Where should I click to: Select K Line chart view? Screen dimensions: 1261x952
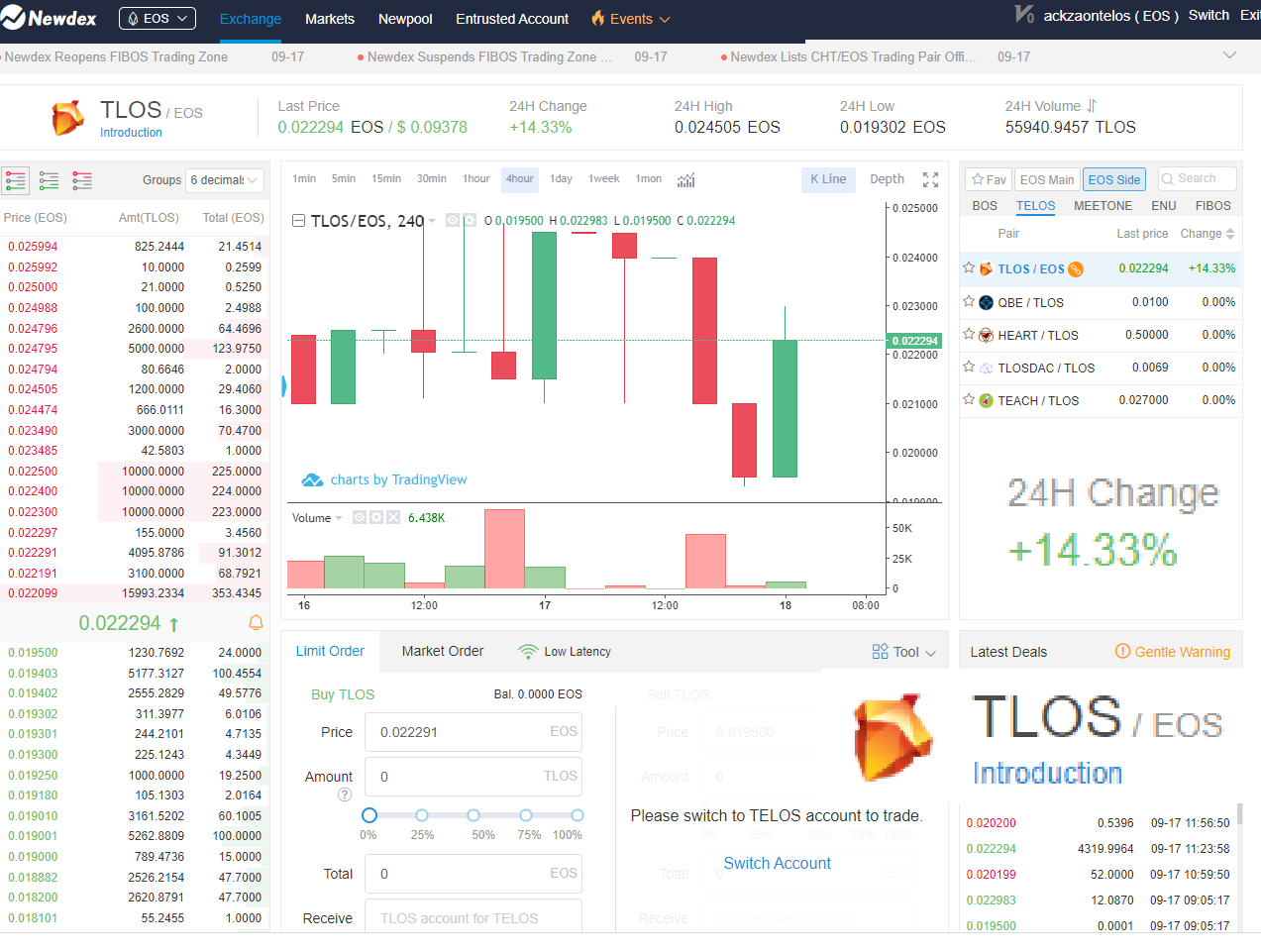(828, 179)
